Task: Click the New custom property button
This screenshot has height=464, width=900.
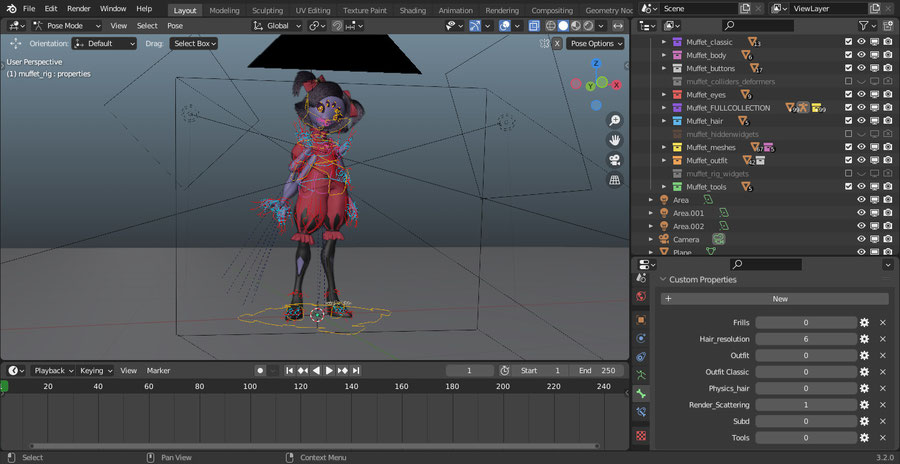Action: (774, 299)
